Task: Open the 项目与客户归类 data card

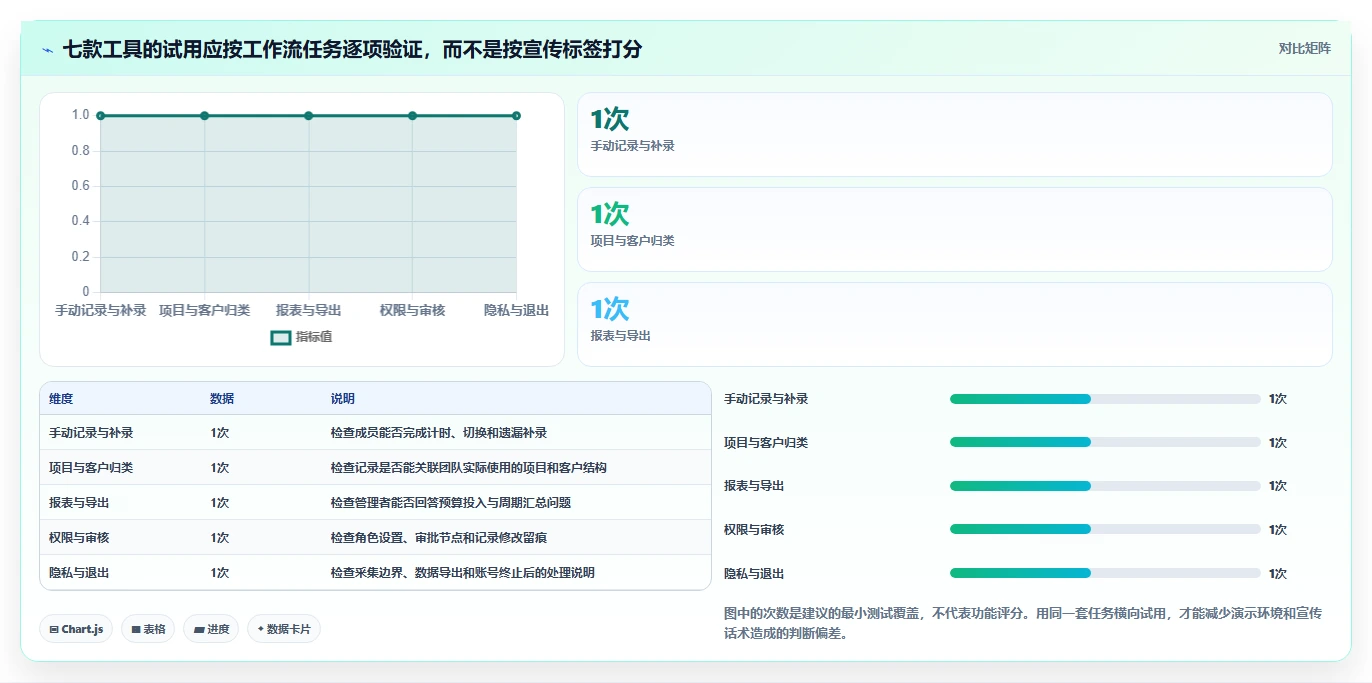Action: click(x=955, y=230)
